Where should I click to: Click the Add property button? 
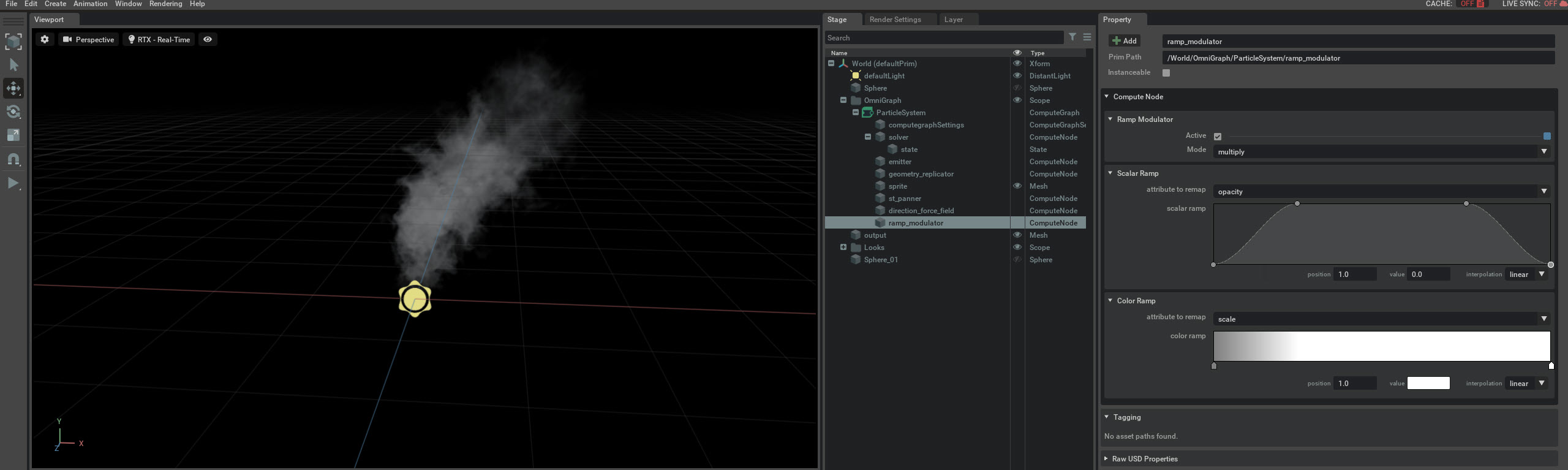[x=1125, y=40]
